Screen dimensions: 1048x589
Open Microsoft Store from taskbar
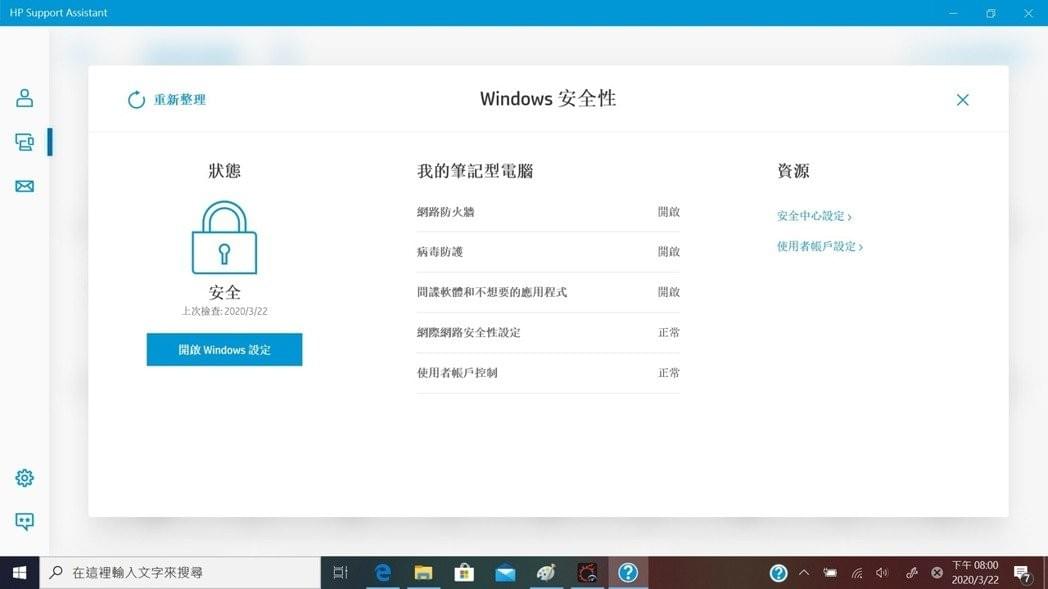(x=464, y=573)
